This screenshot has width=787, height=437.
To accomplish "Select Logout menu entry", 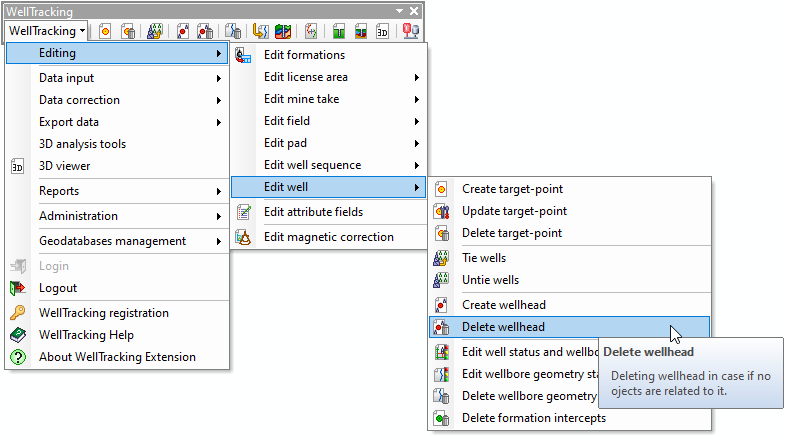I will (117, 288).
